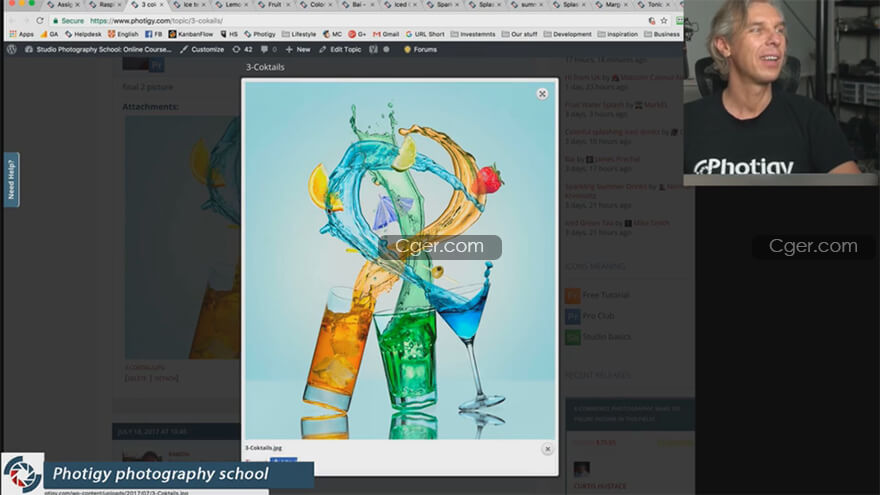Open the Apps bookmarks shortcut
This screenshot has height=495, width=880.
(22, 34)
